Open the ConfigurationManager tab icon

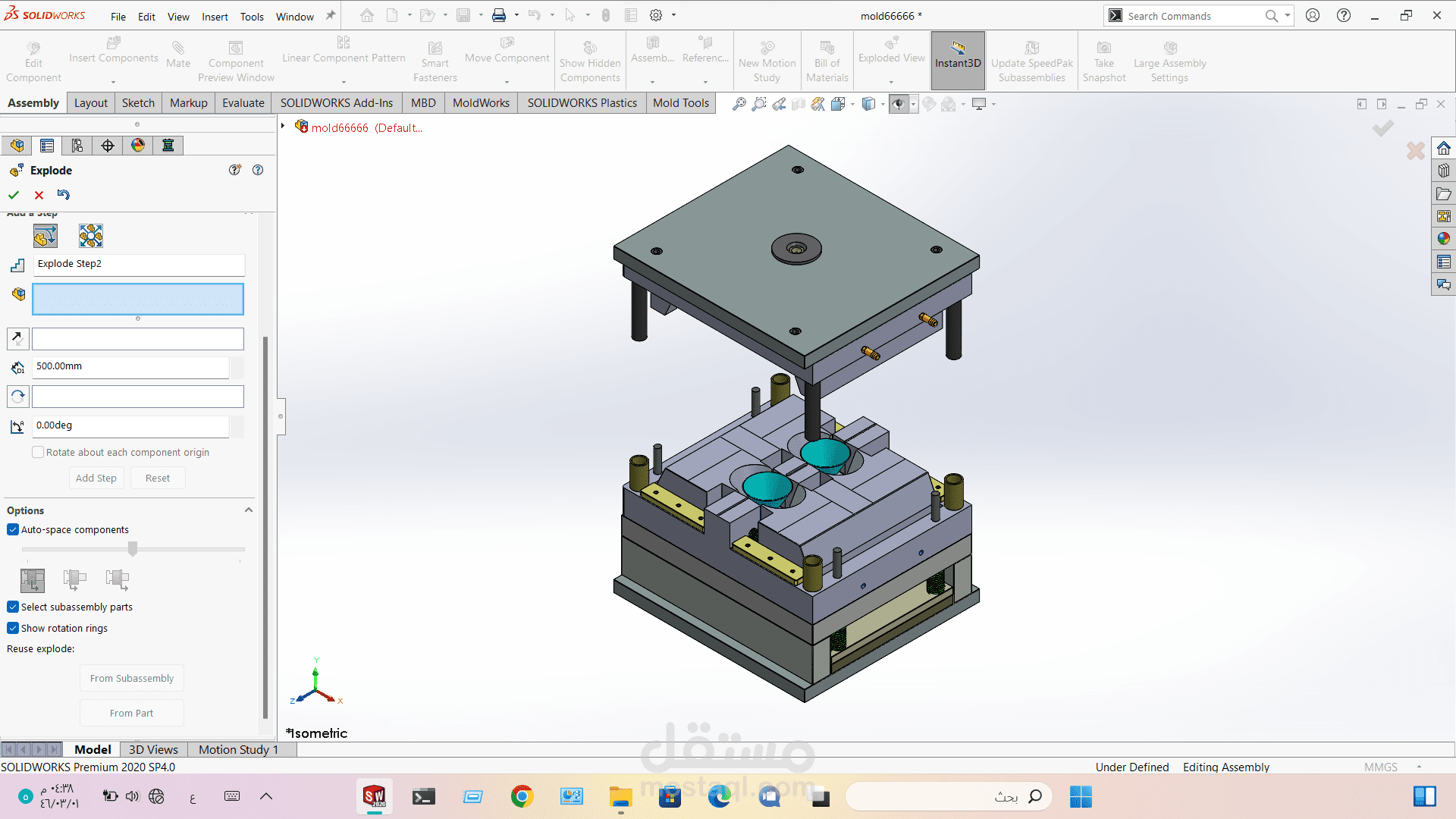[77, 146]
